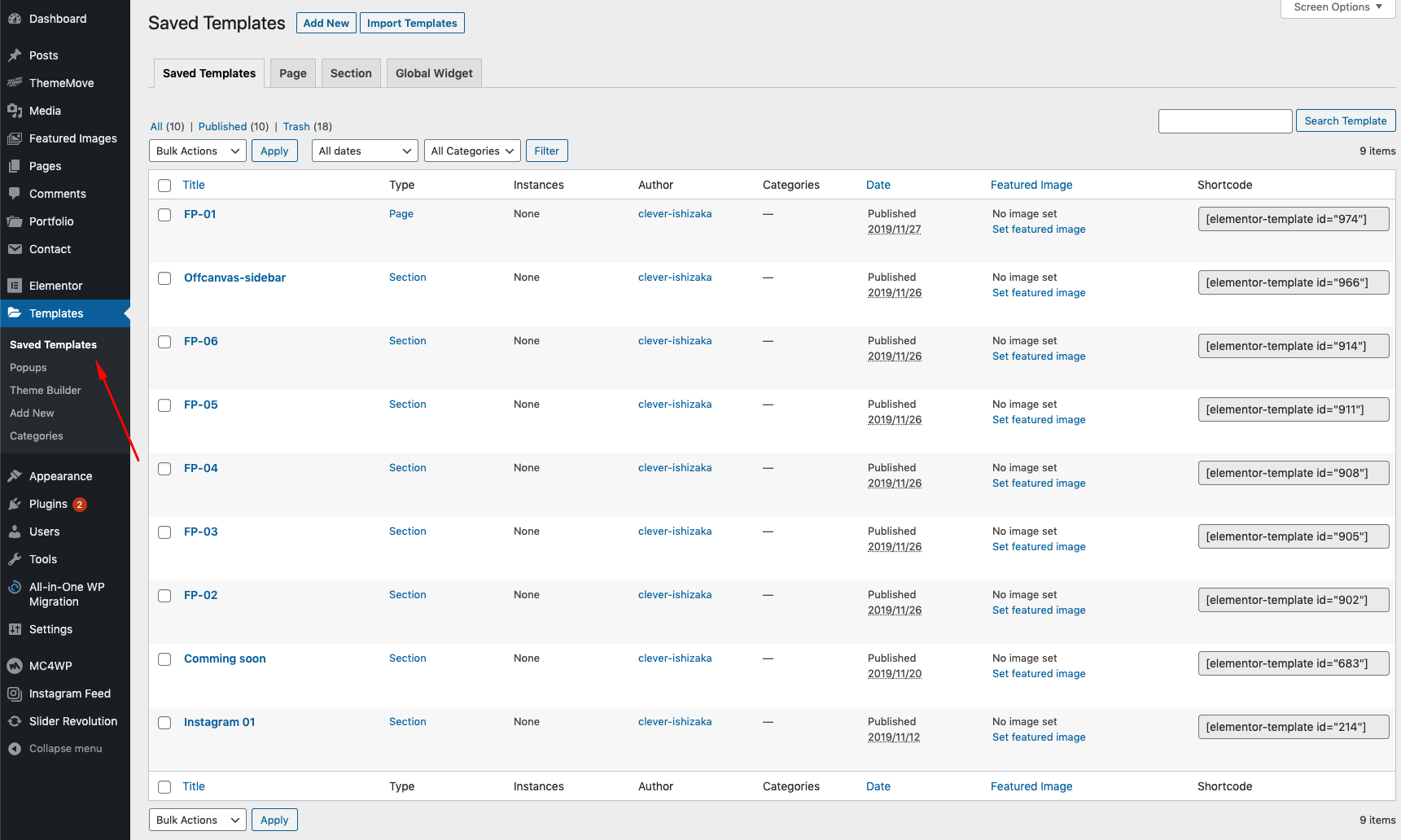Toggle the select-all checkbox in table header

coord(164,186)
